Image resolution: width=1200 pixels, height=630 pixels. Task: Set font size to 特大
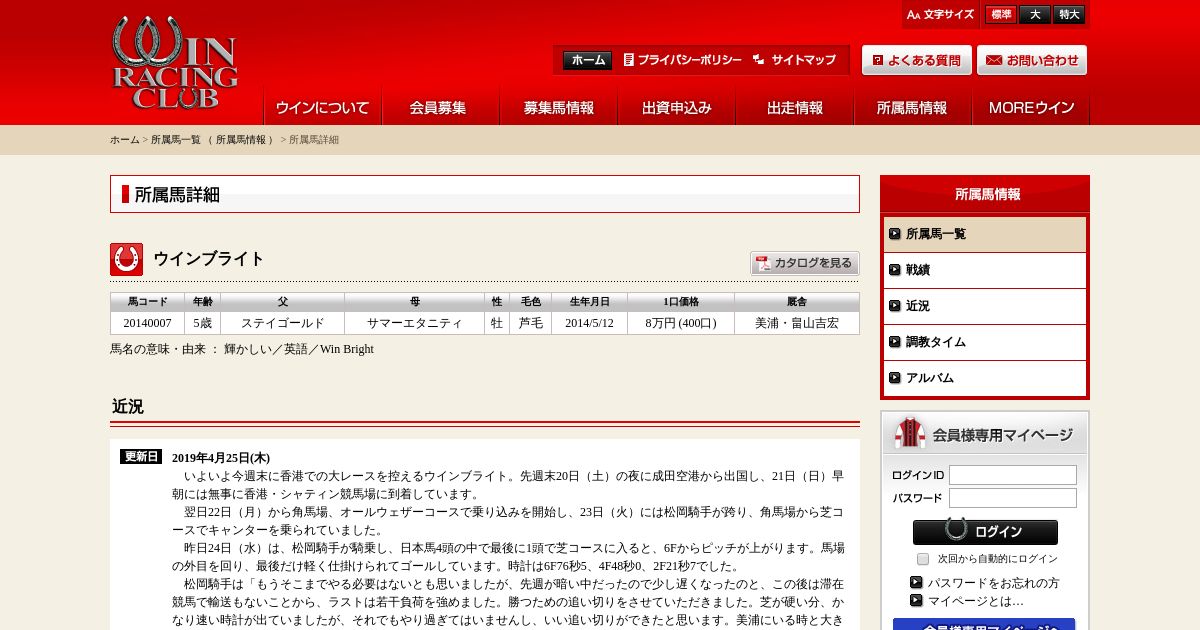(x=1069, y=15)
